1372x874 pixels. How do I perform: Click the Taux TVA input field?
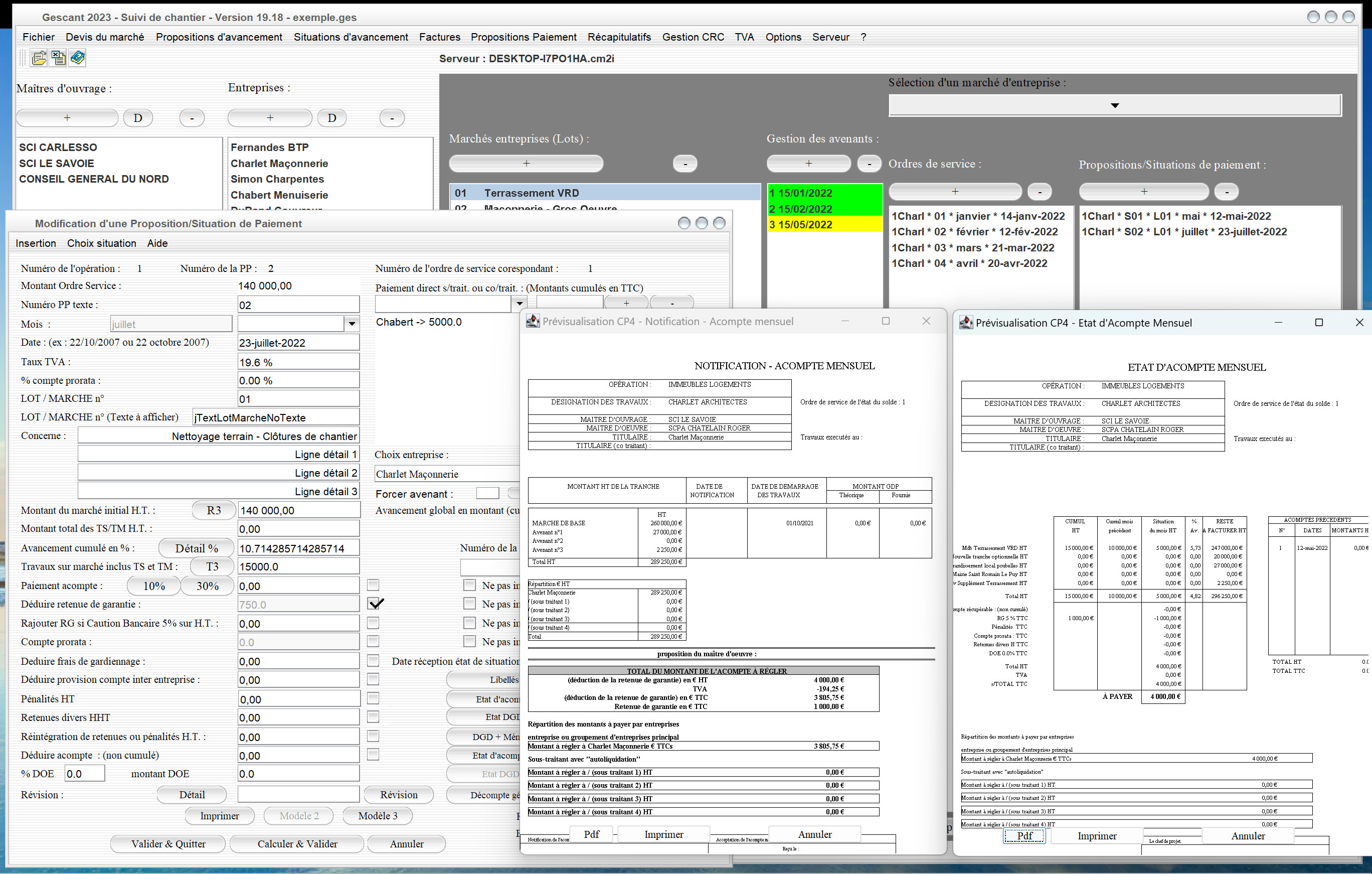(298, 362)
